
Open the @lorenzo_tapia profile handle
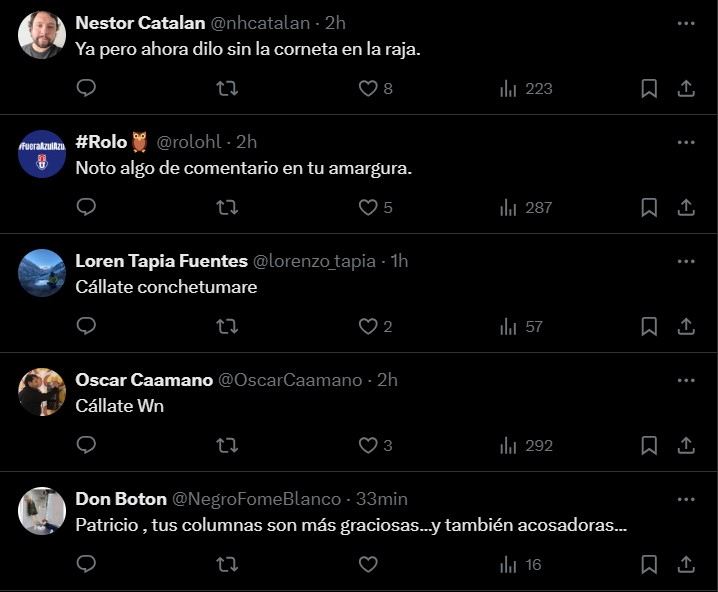pos(314,261)
